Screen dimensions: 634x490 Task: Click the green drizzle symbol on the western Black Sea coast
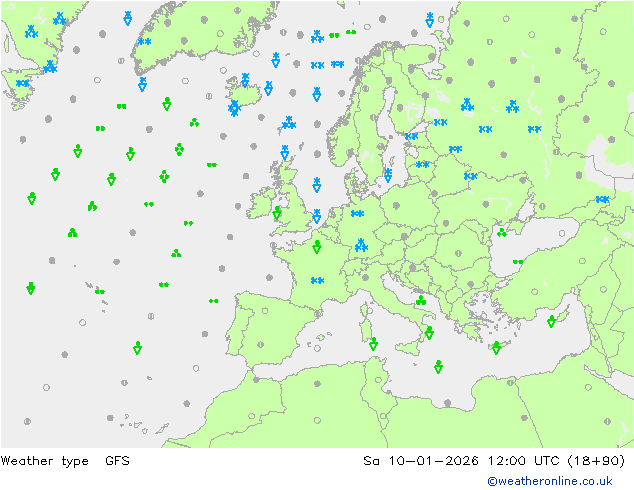pyautogui.click(x=518, y=262)
